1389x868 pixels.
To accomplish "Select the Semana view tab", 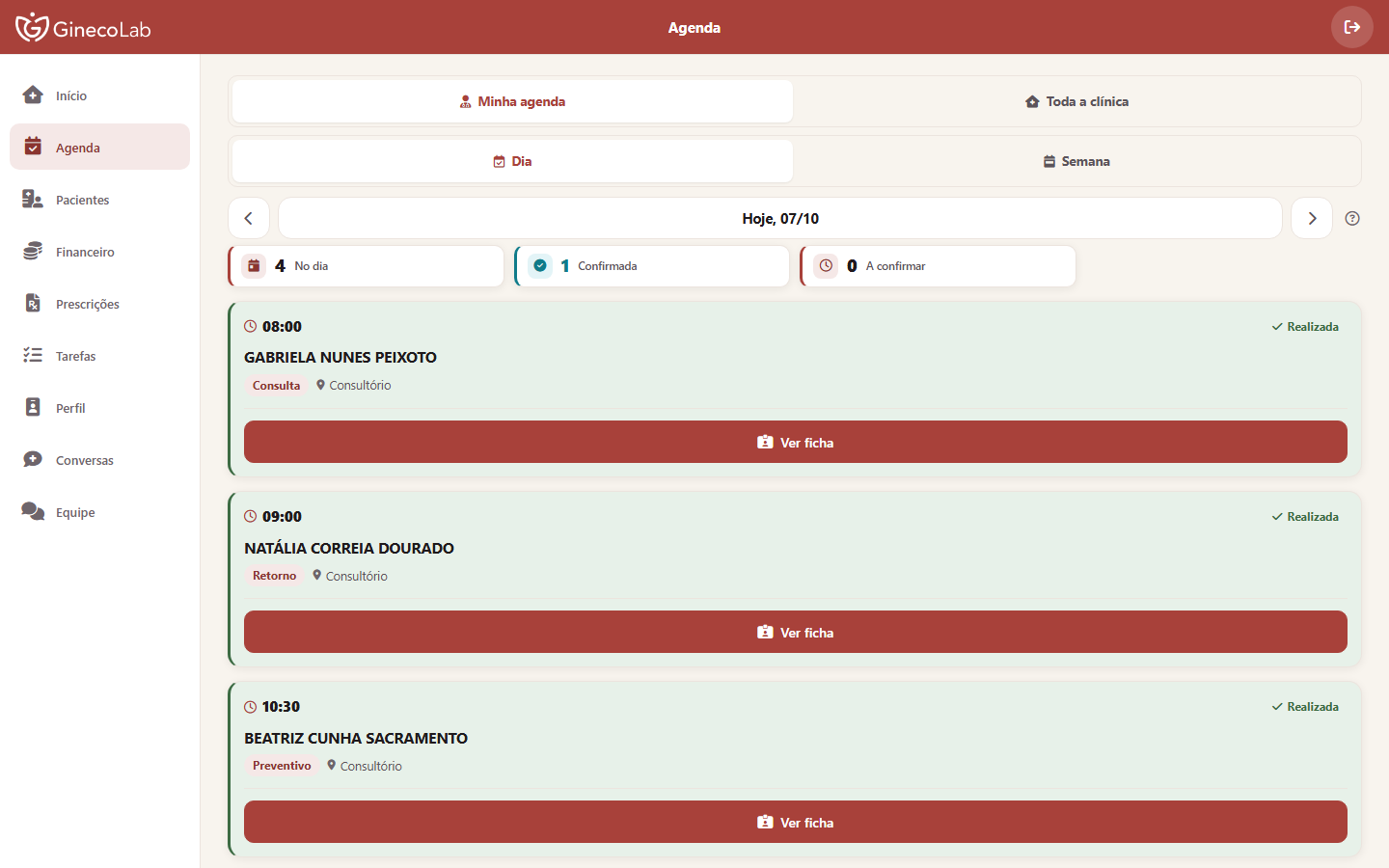I will click(x=1076, y=161).
